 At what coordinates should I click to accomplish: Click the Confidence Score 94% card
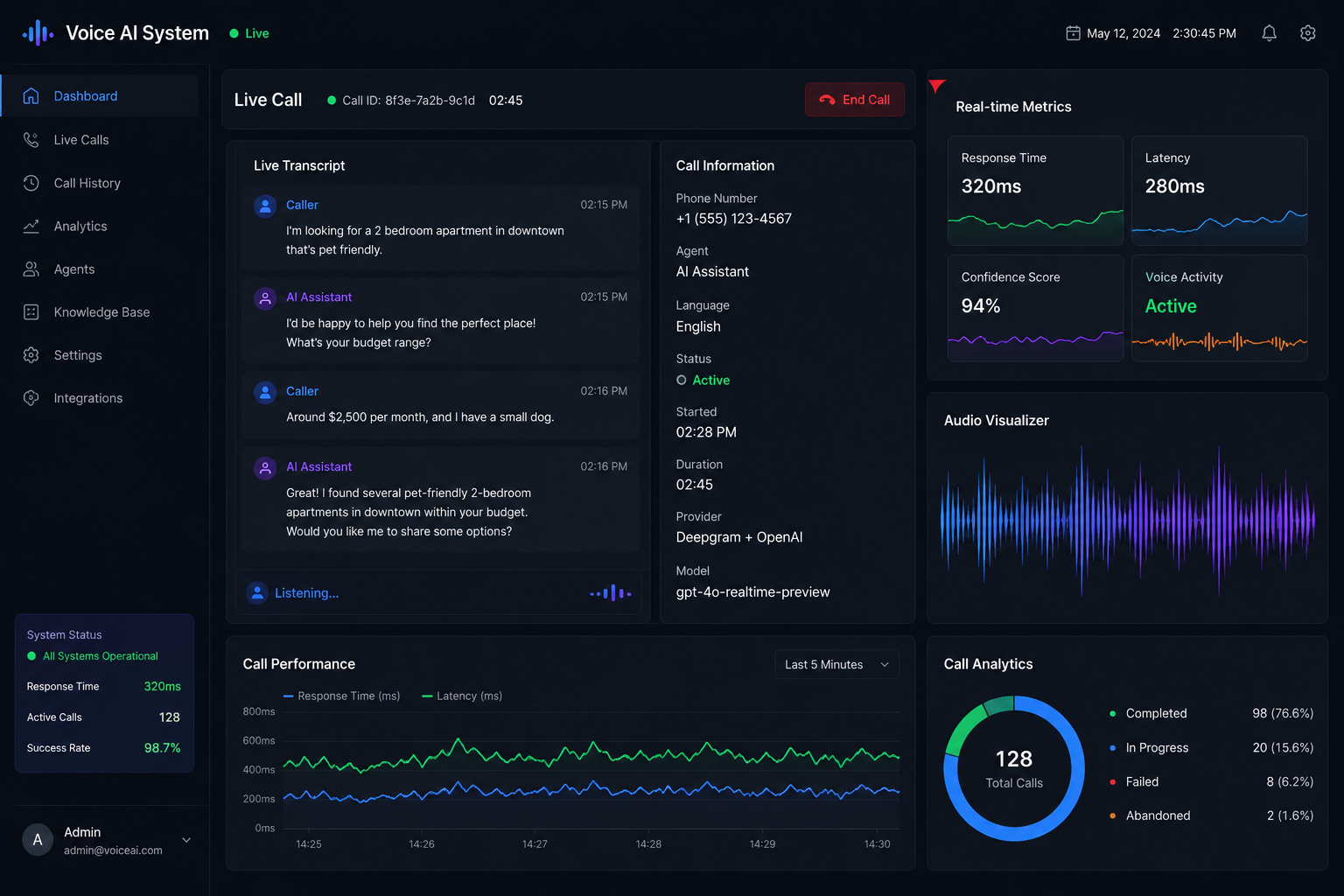[x=1035, y=308]
